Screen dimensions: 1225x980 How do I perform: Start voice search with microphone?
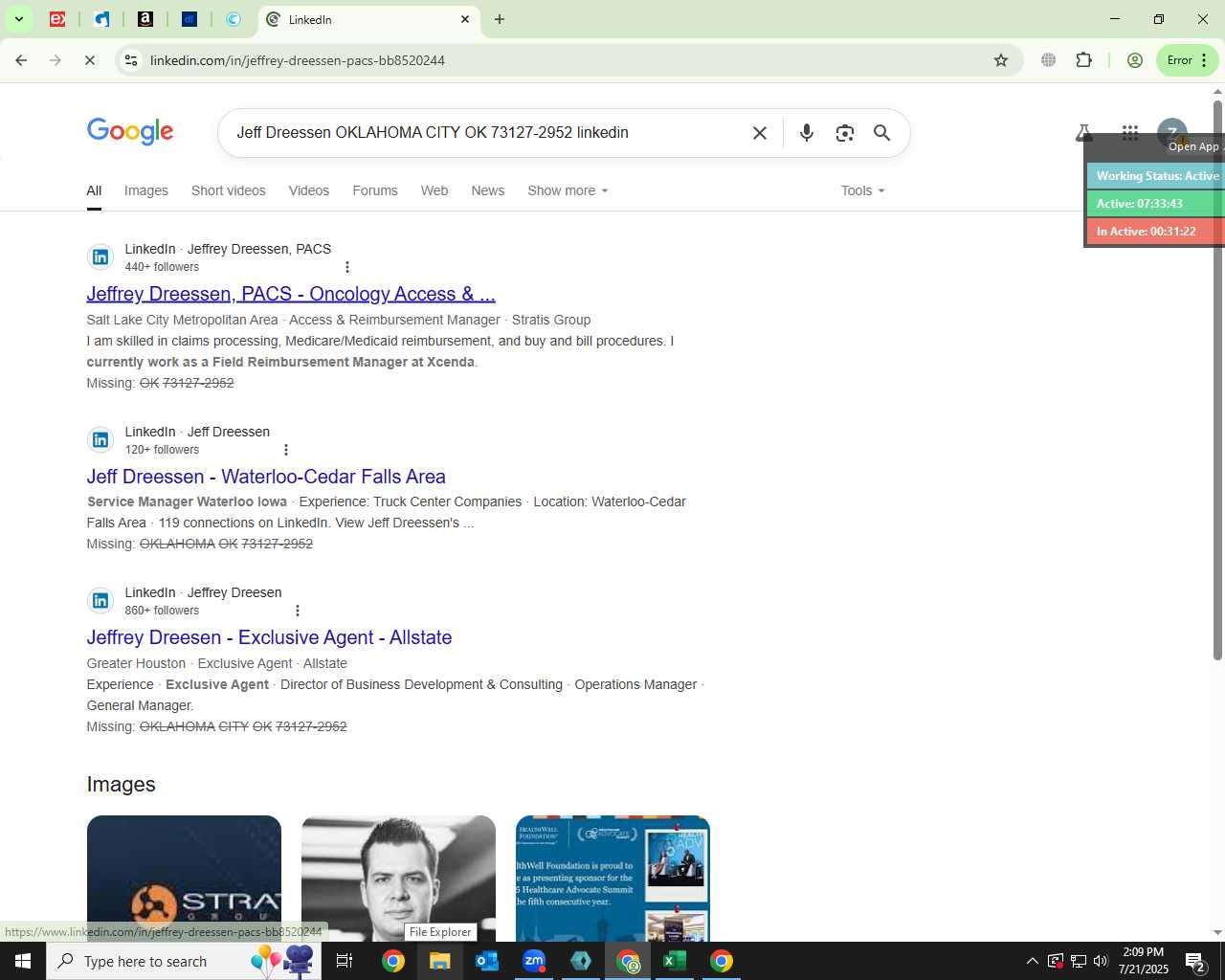coord(807,133)
